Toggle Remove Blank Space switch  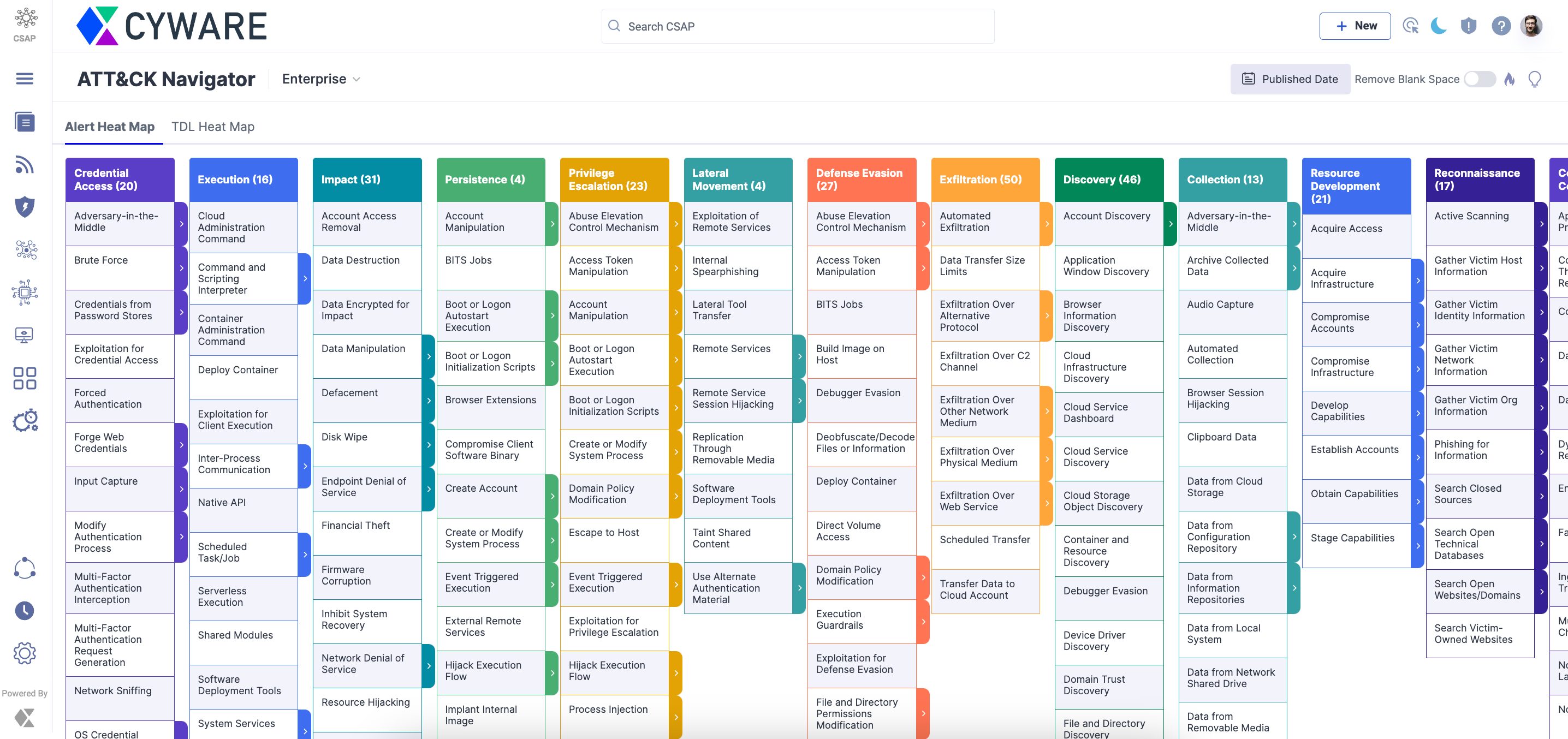click(x=1479, y=79)
